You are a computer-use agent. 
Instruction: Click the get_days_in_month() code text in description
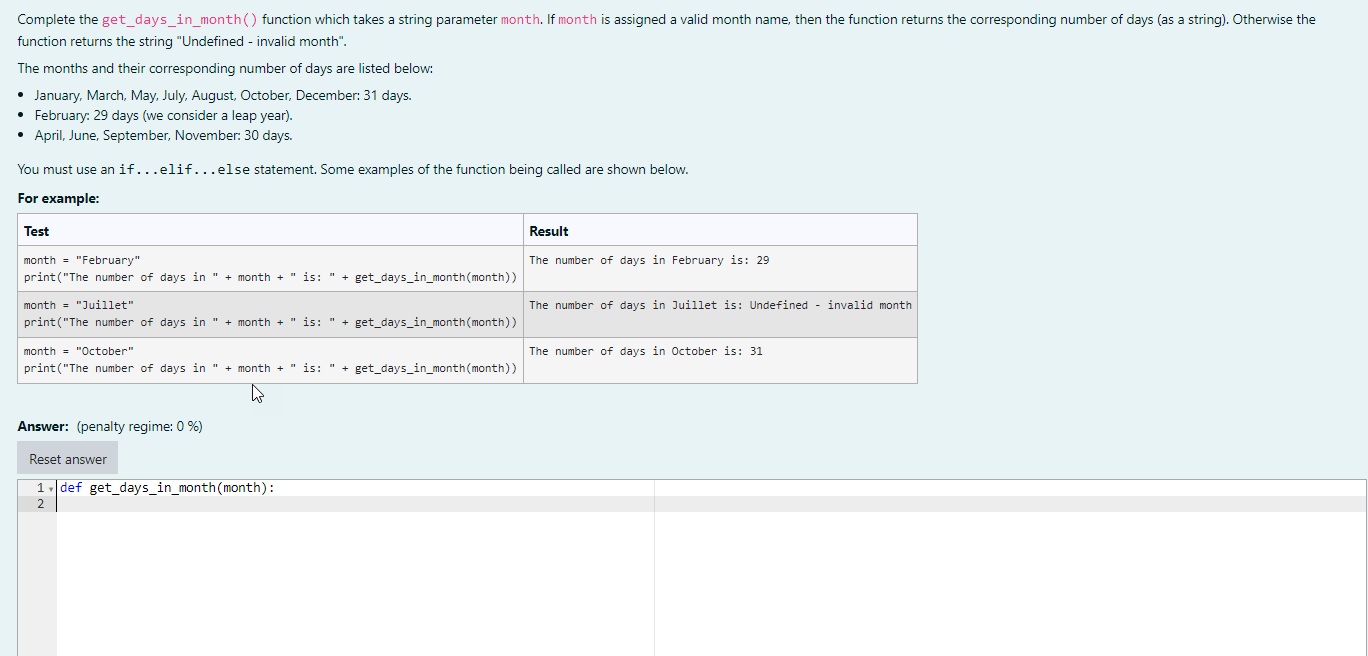tap(180, 20)
